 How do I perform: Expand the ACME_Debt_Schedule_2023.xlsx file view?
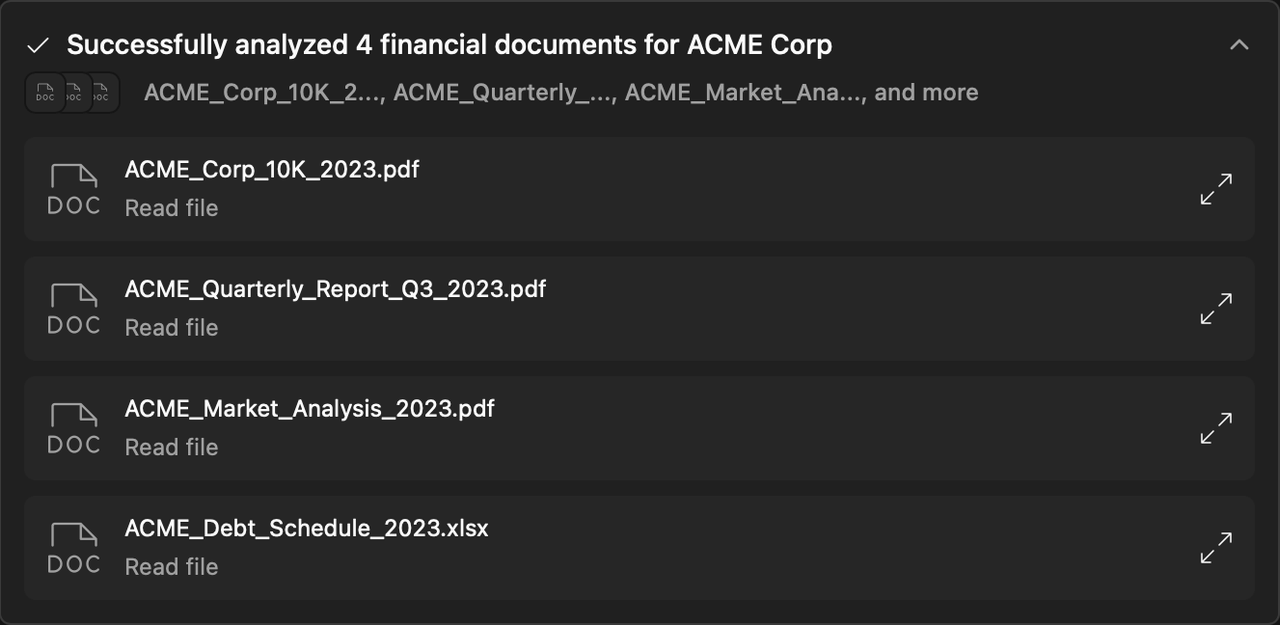[1216, 547]
